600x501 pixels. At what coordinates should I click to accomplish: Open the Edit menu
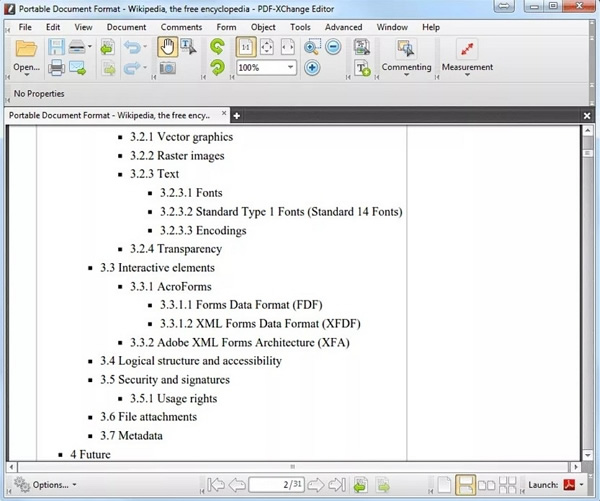53,27
